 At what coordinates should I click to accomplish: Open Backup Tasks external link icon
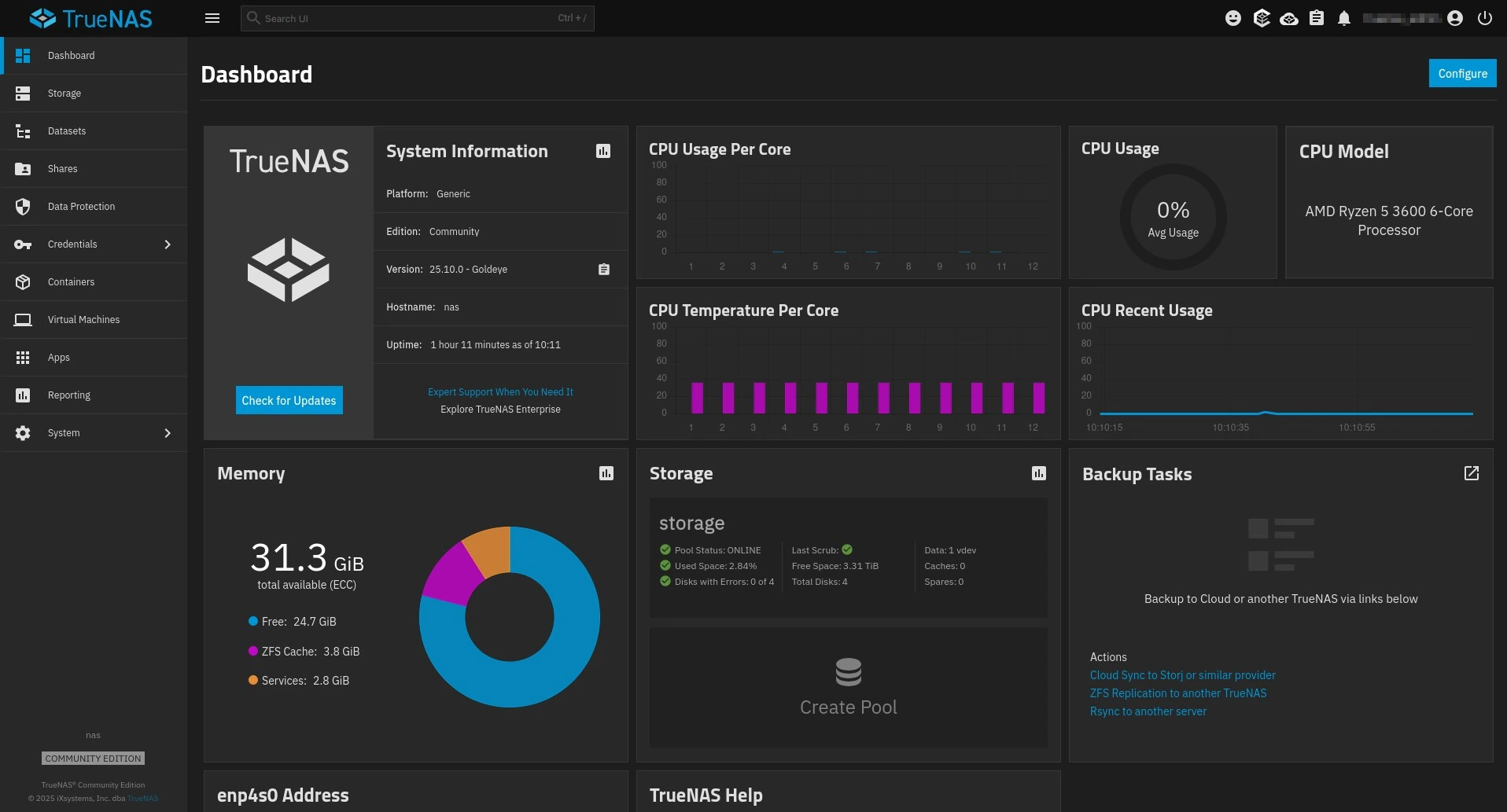(1471, 473)
